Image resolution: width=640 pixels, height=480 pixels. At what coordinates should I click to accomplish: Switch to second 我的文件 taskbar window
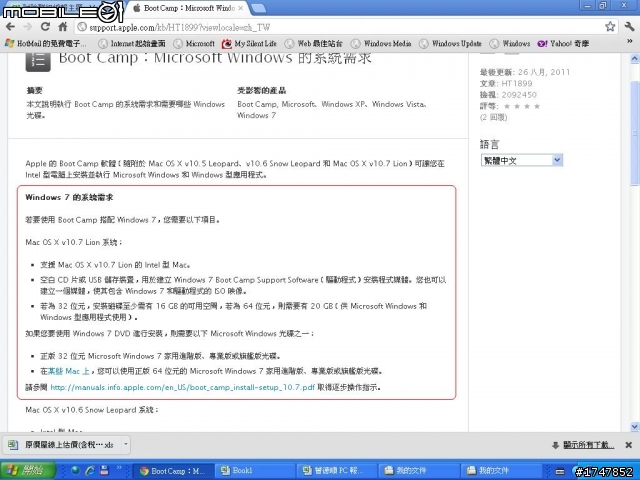[x=500, y=471]
